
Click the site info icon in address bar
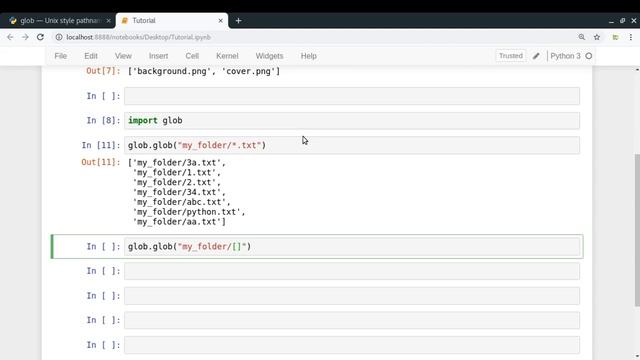coord(59,37)
